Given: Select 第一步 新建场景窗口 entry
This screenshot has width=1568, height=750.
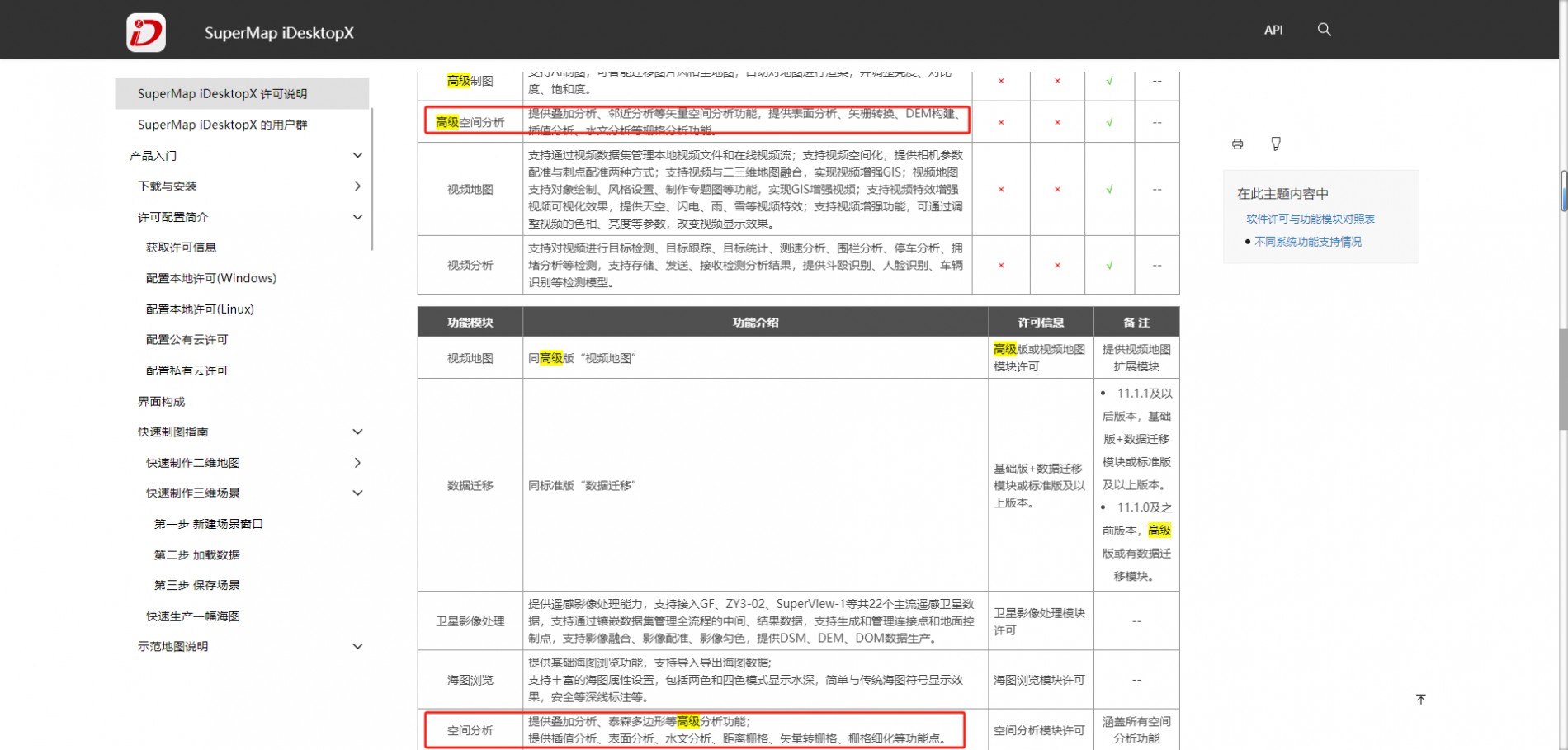Looking at the screenshot, I should point(208,524).
